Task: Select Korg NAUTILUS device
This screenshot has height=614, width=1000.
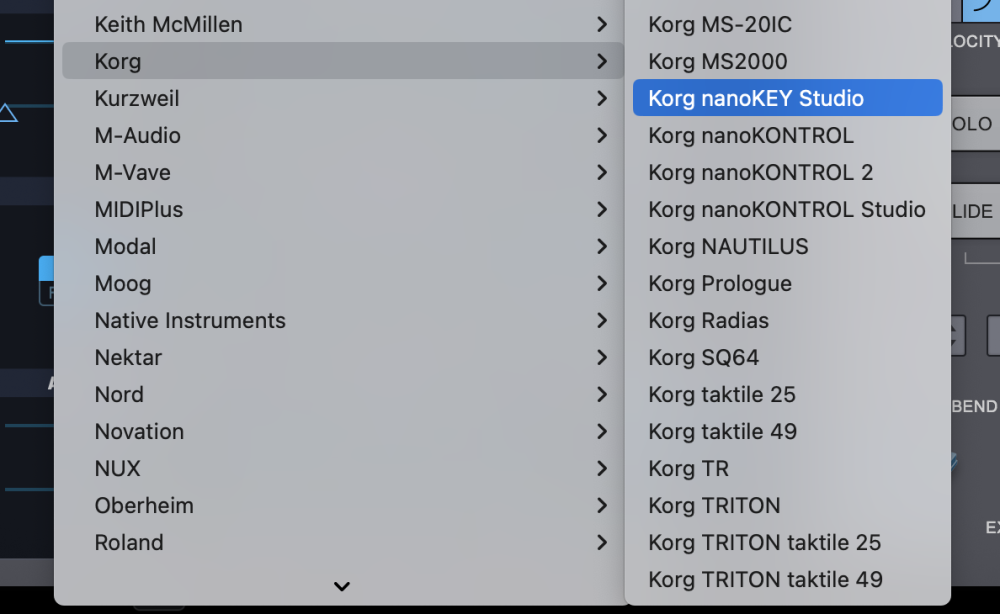Action: pyautogui.click(x=728, y=246)
